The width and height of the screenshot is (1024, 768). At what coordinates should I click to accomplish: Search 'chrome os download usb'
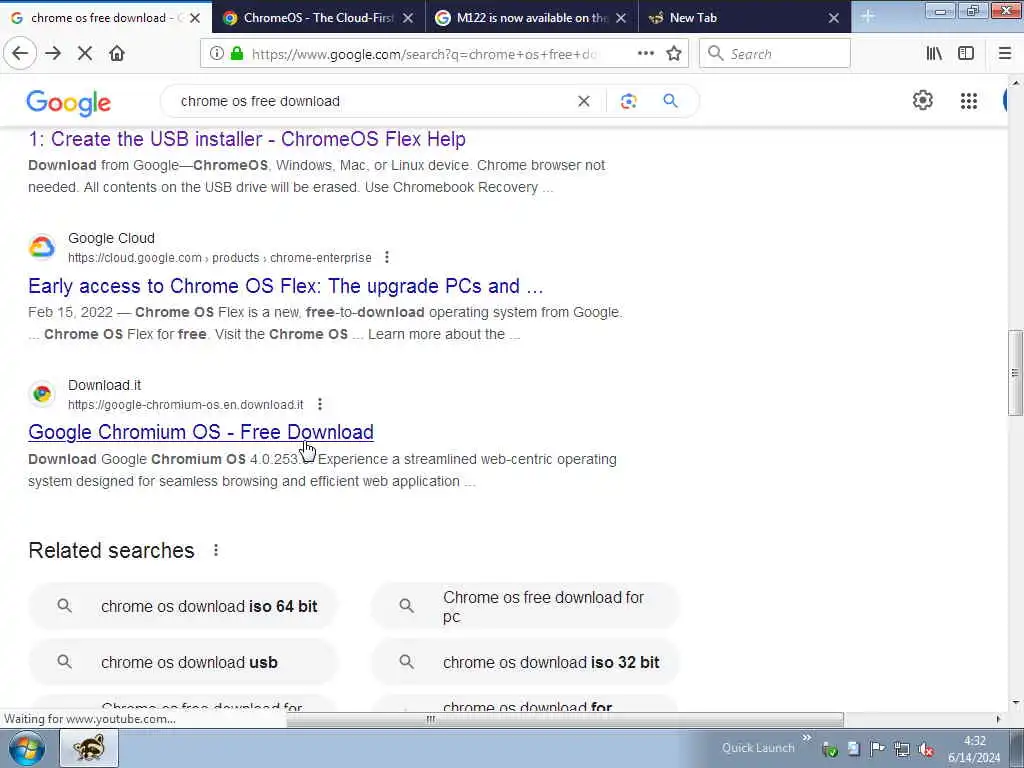click(x=183, y=662)
